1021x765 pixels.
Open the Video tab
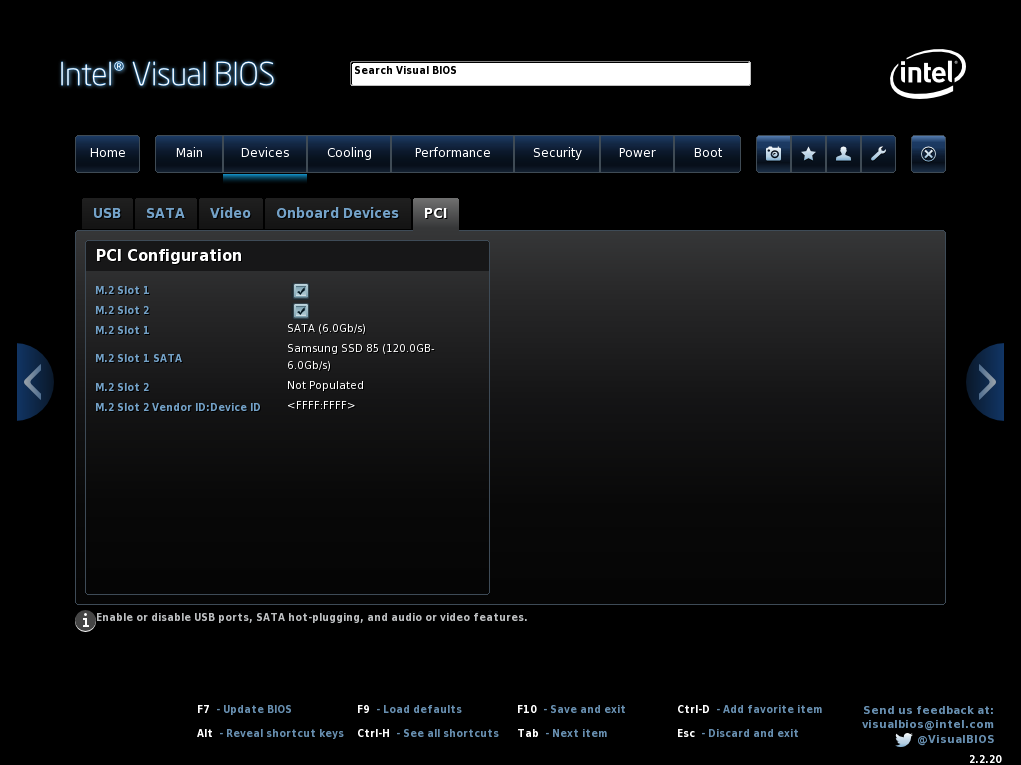pyautogui.click(x=231, y=214)
